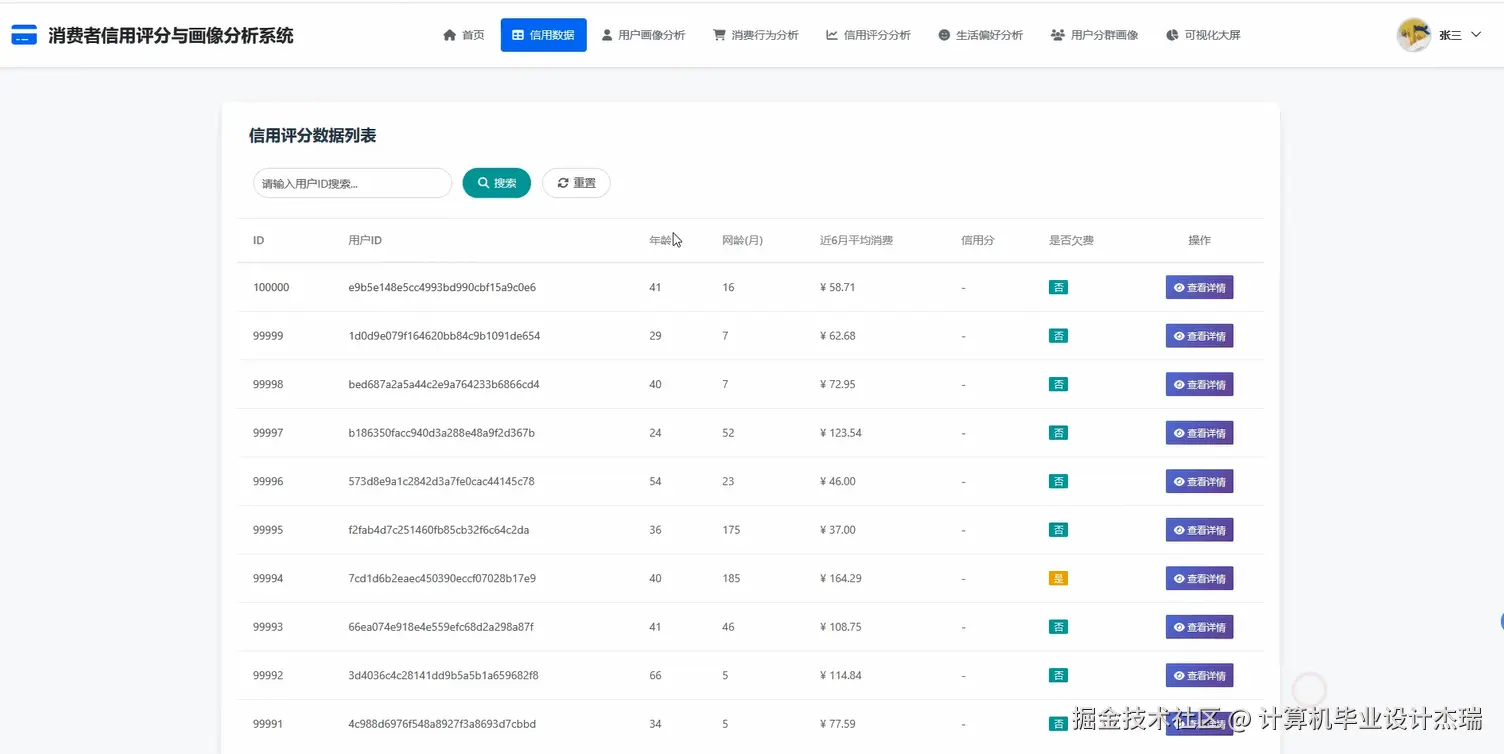View details for ID 100000
This screenshot has height=754, width=1504.
click(1199, 288)
